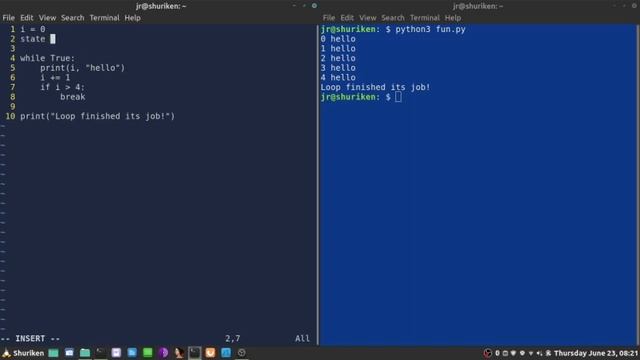Open File menu in right terminal window
This screenshot has height=360, width=640.
point(329,18)
